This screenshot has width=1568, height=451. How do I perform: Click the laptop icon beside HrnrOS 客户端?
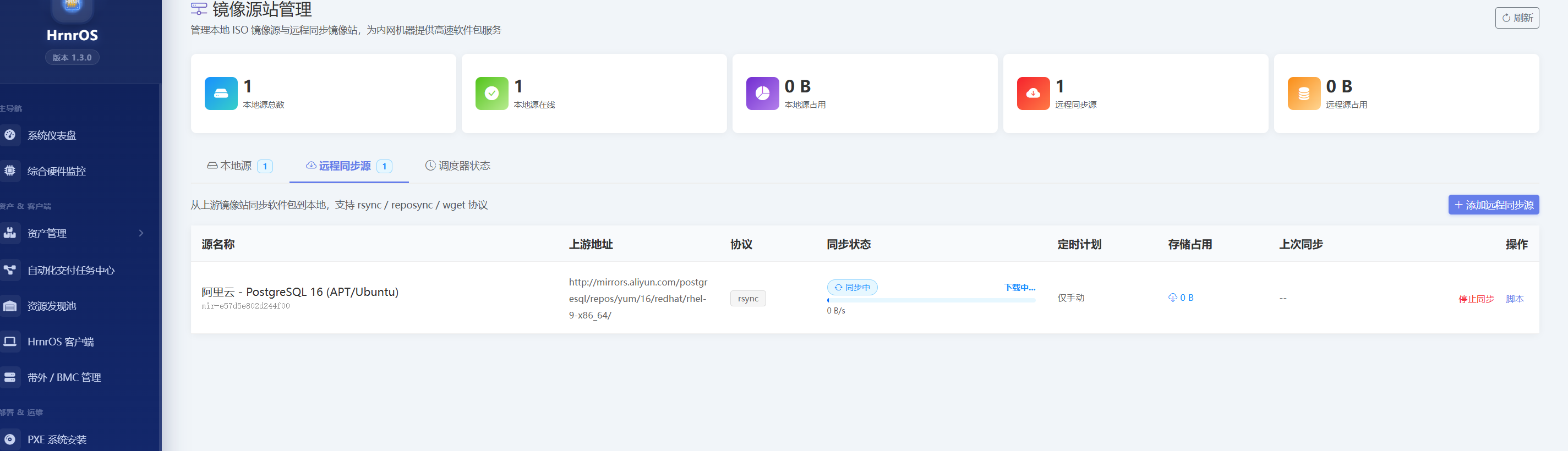(x=10, y=341)
